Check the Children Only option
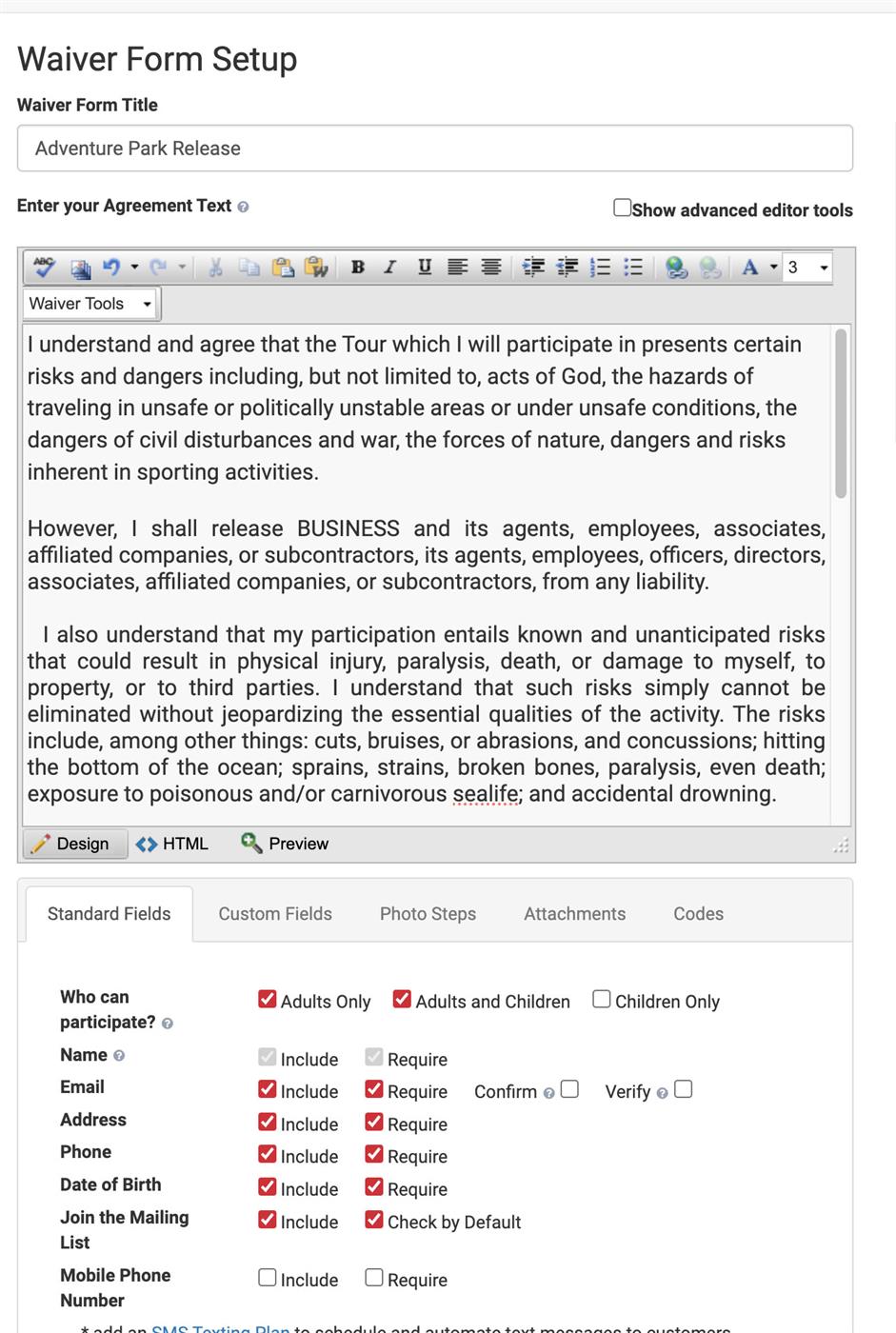Screen dimensions: 896x1333 coord(602,999)
